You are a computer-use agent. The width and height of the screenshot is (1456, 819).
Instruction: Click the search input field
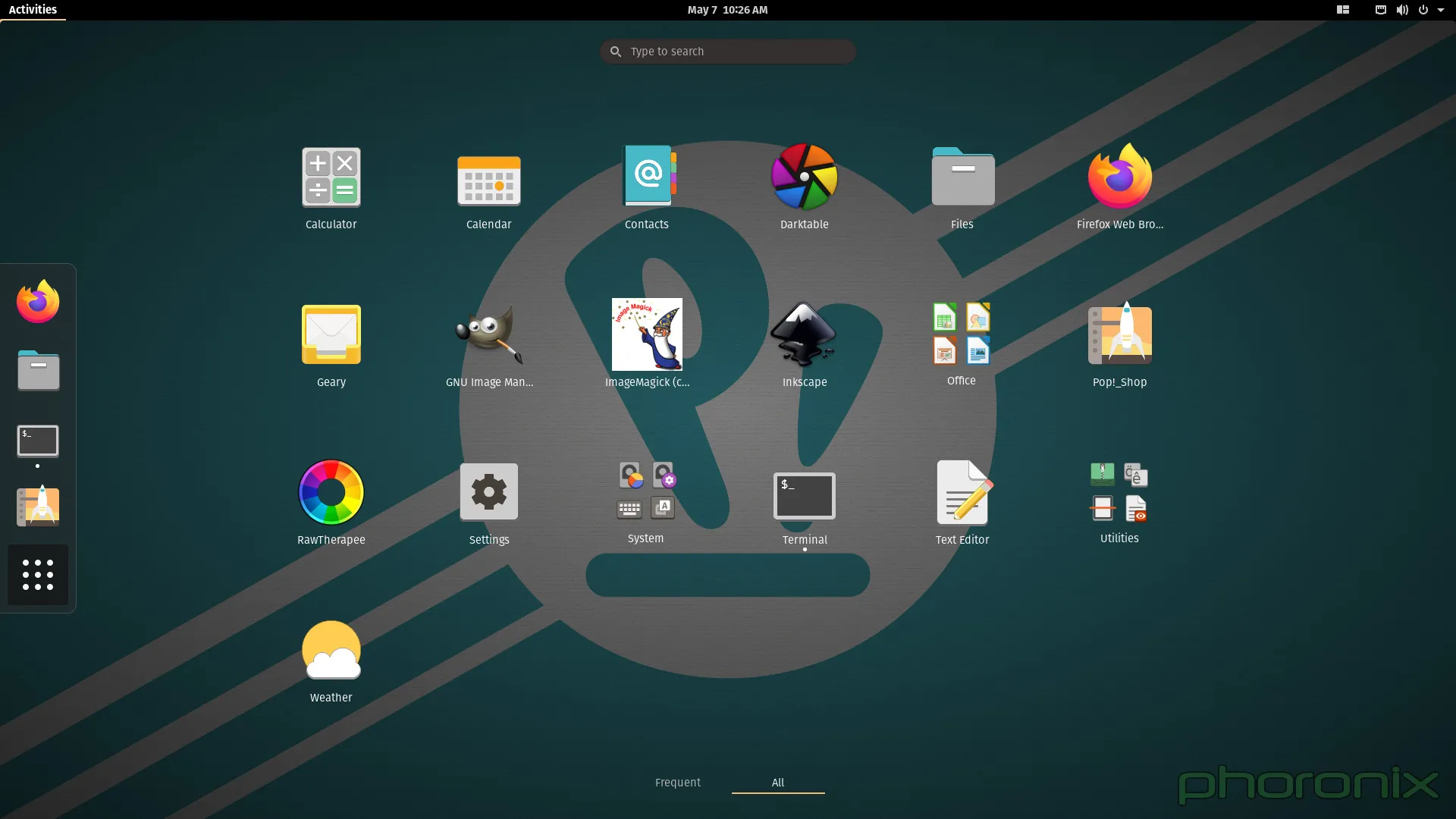pos(728,51)
